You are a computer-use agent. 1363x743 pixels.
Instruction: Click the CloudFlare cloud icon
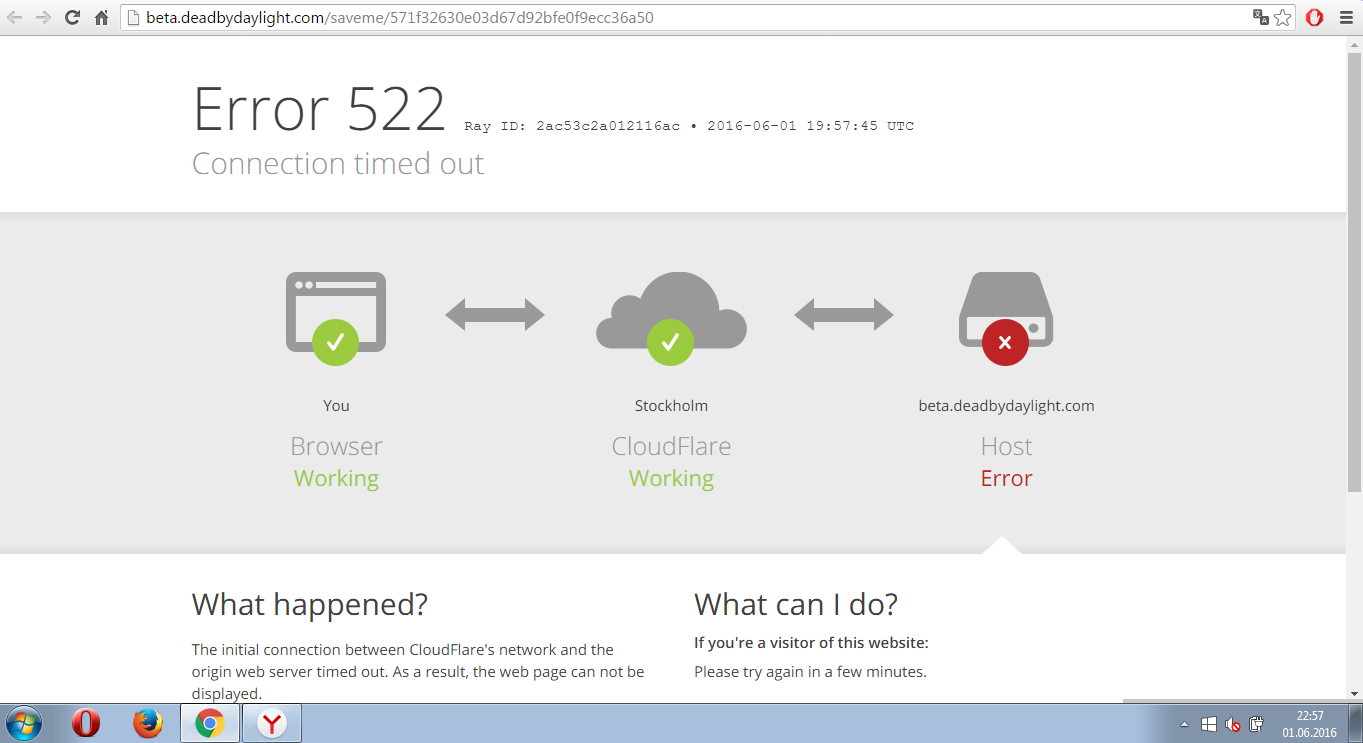tap(671, 318)
